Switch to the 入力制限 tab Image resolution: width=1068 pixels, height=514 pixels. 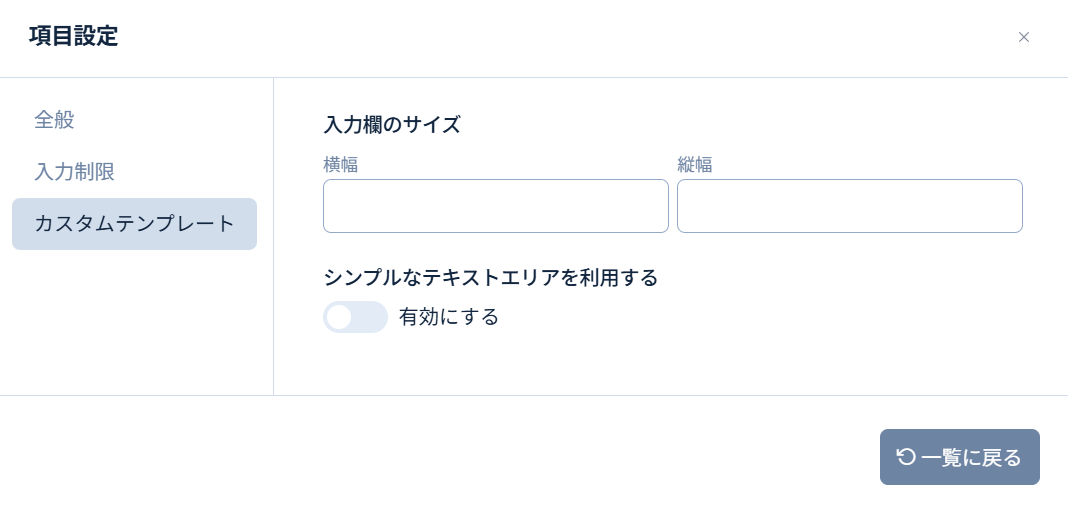click(x=75, y=171)
